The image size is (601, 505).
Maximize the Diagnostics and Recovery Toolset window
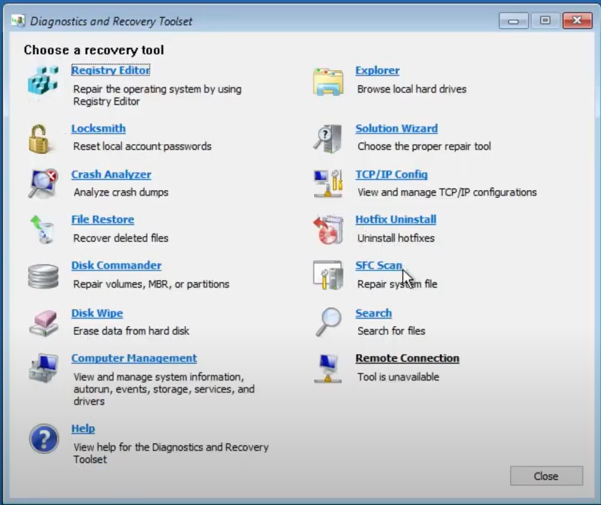[545, 21]
